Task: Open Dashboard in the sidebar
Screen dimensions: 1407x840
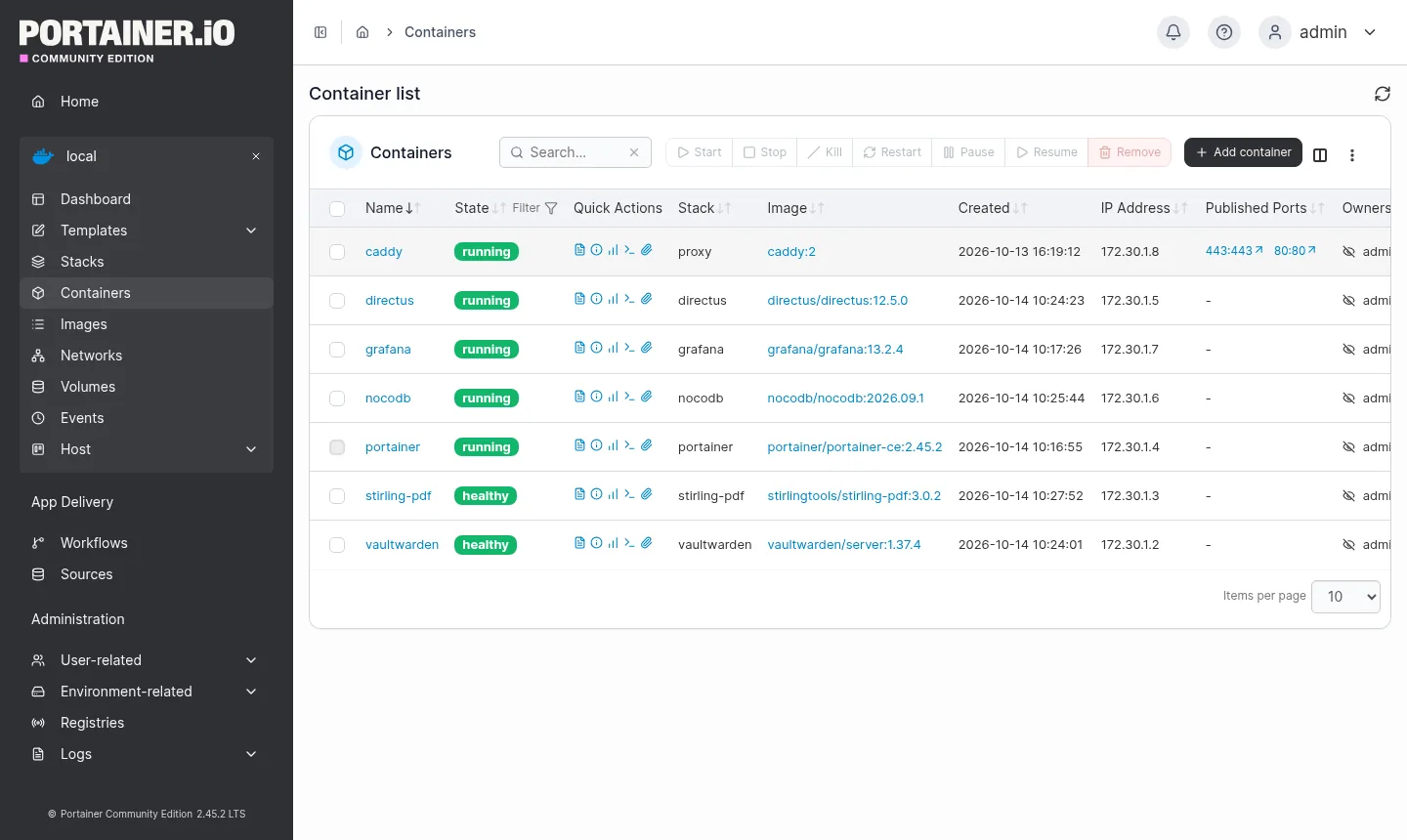Action: click(147, 199)
